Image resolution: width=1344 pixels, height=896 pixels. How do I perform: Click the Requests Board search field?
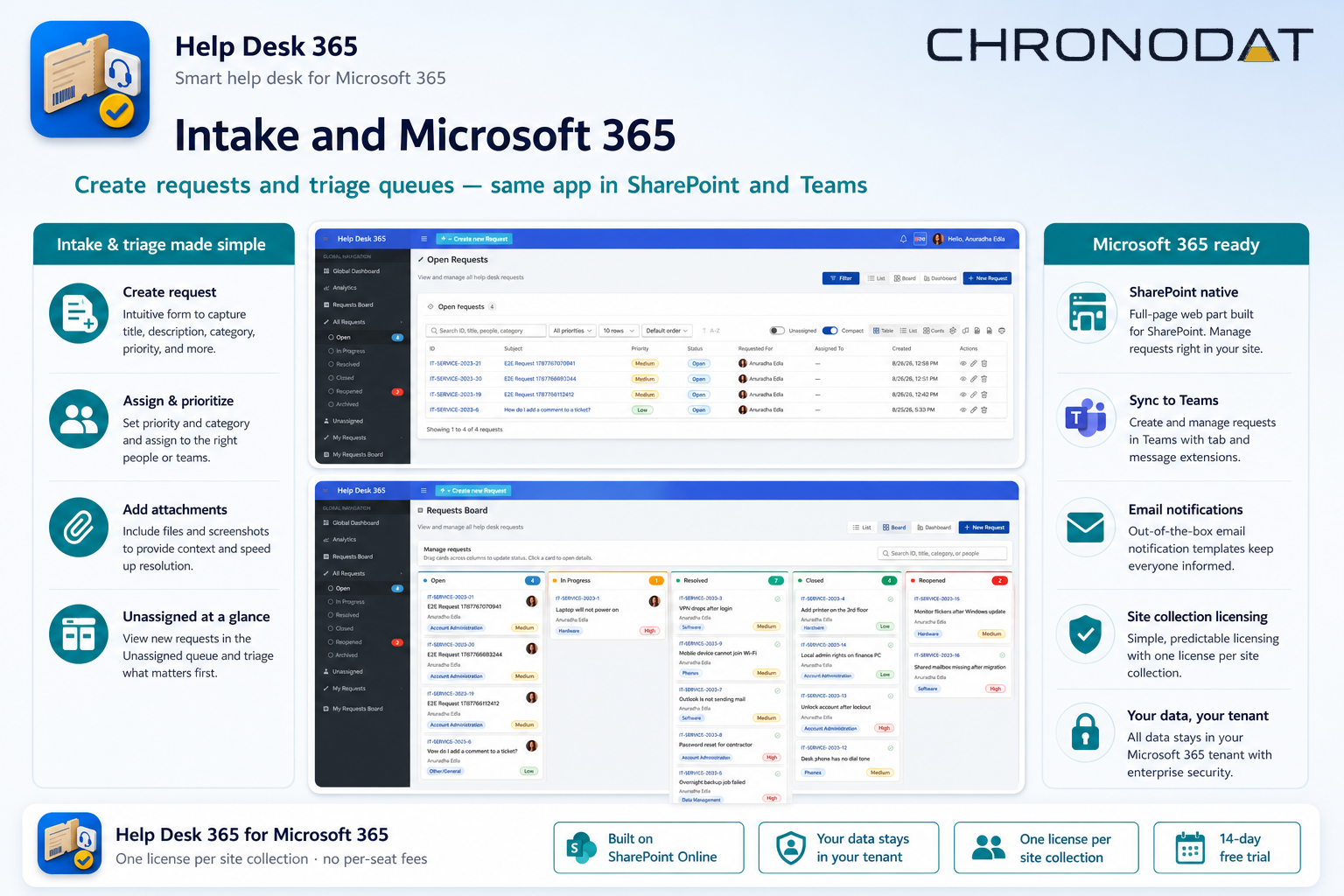[942, 553]
